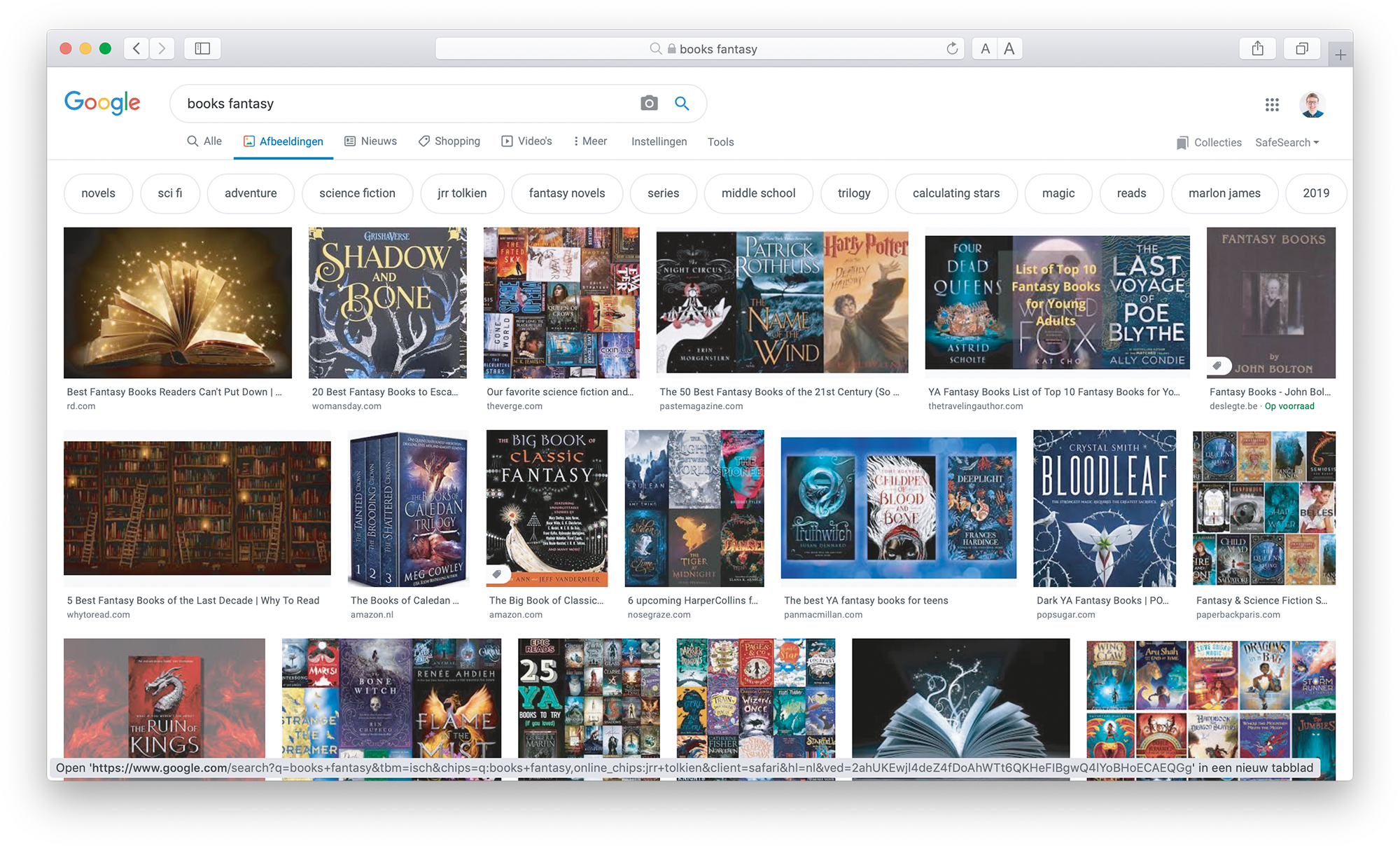Filter by the science fiction chip

(x=357, y=193)
